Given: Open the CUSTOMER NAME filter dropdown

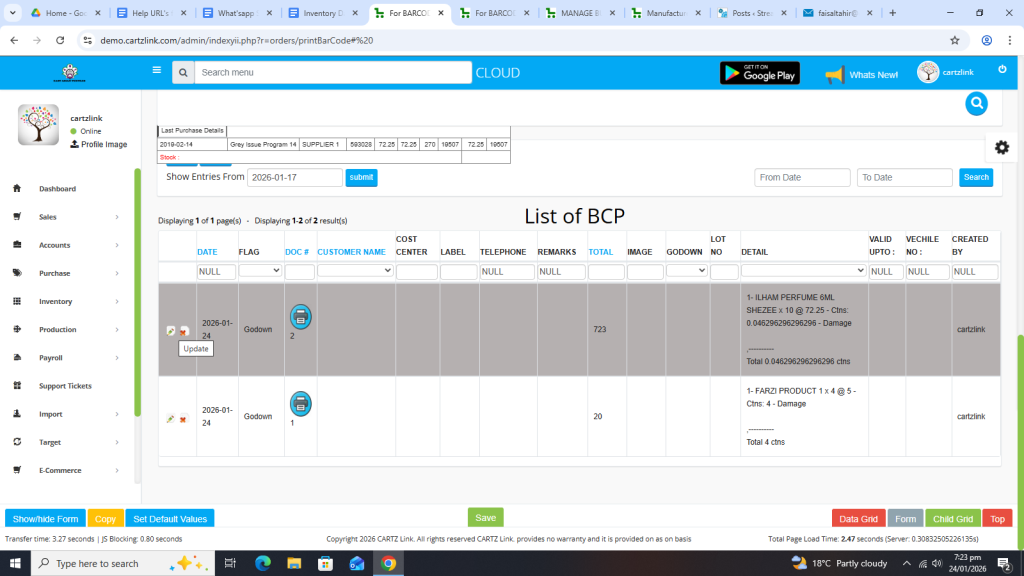Looking at the screenshot, I should (x=355, y=270).
